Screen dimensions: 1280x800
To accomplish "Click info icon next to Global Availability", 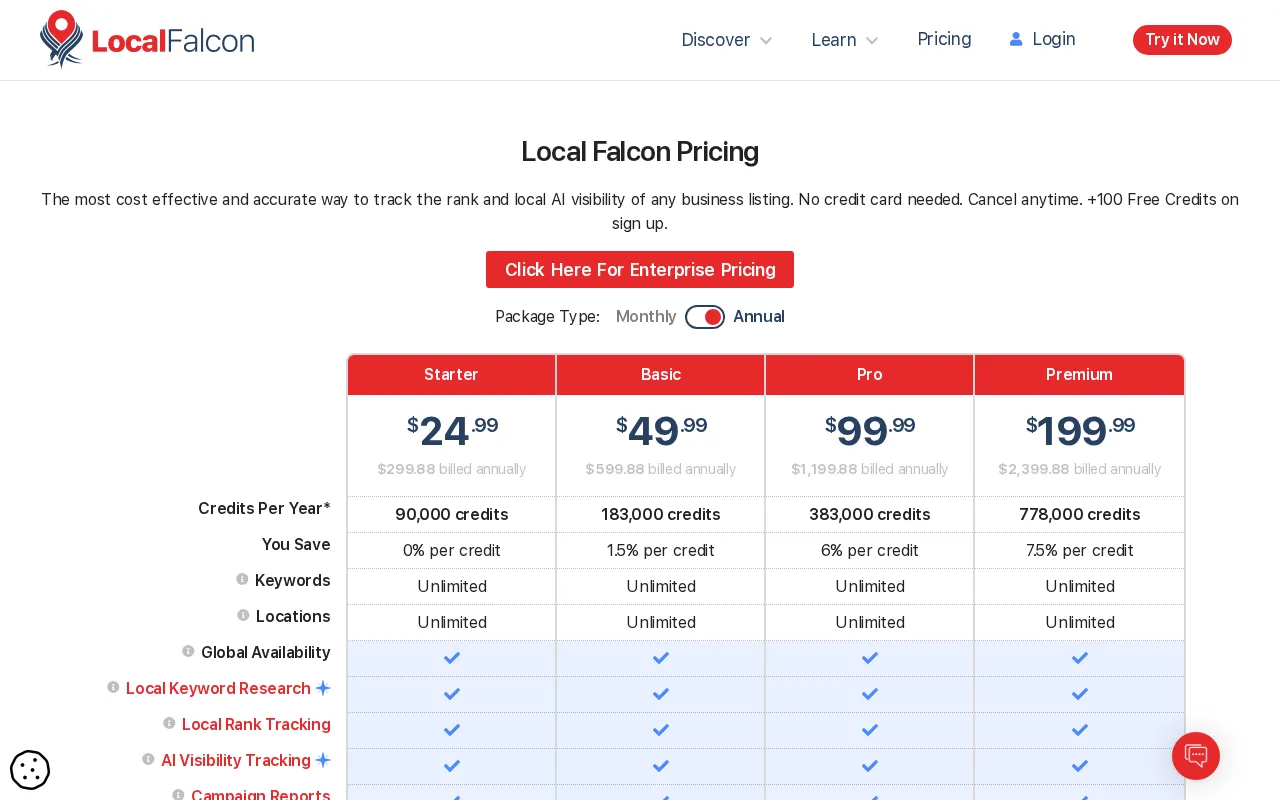I will (x=188, y=651).
